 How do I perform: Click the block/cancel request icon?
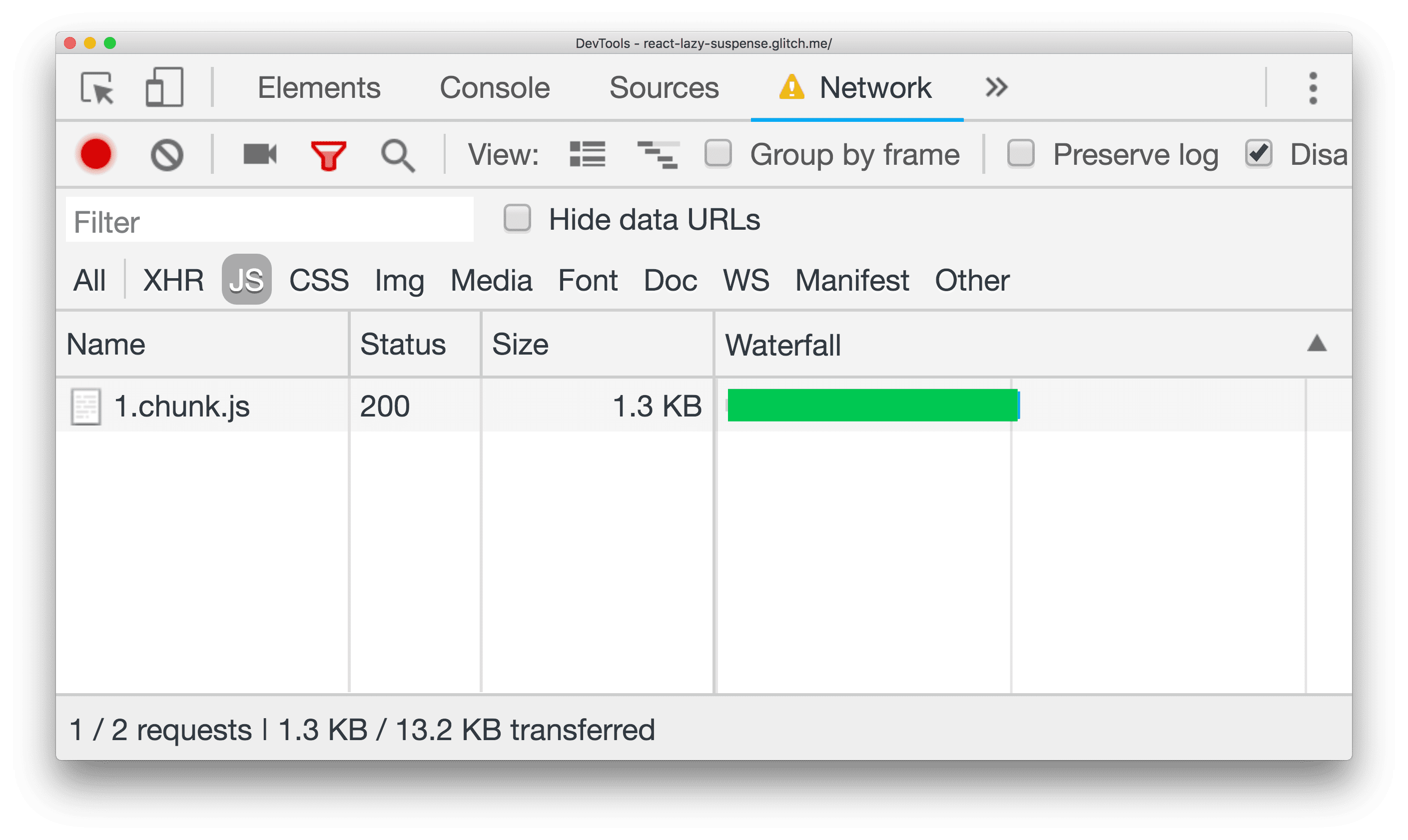(x=165, y=153)
